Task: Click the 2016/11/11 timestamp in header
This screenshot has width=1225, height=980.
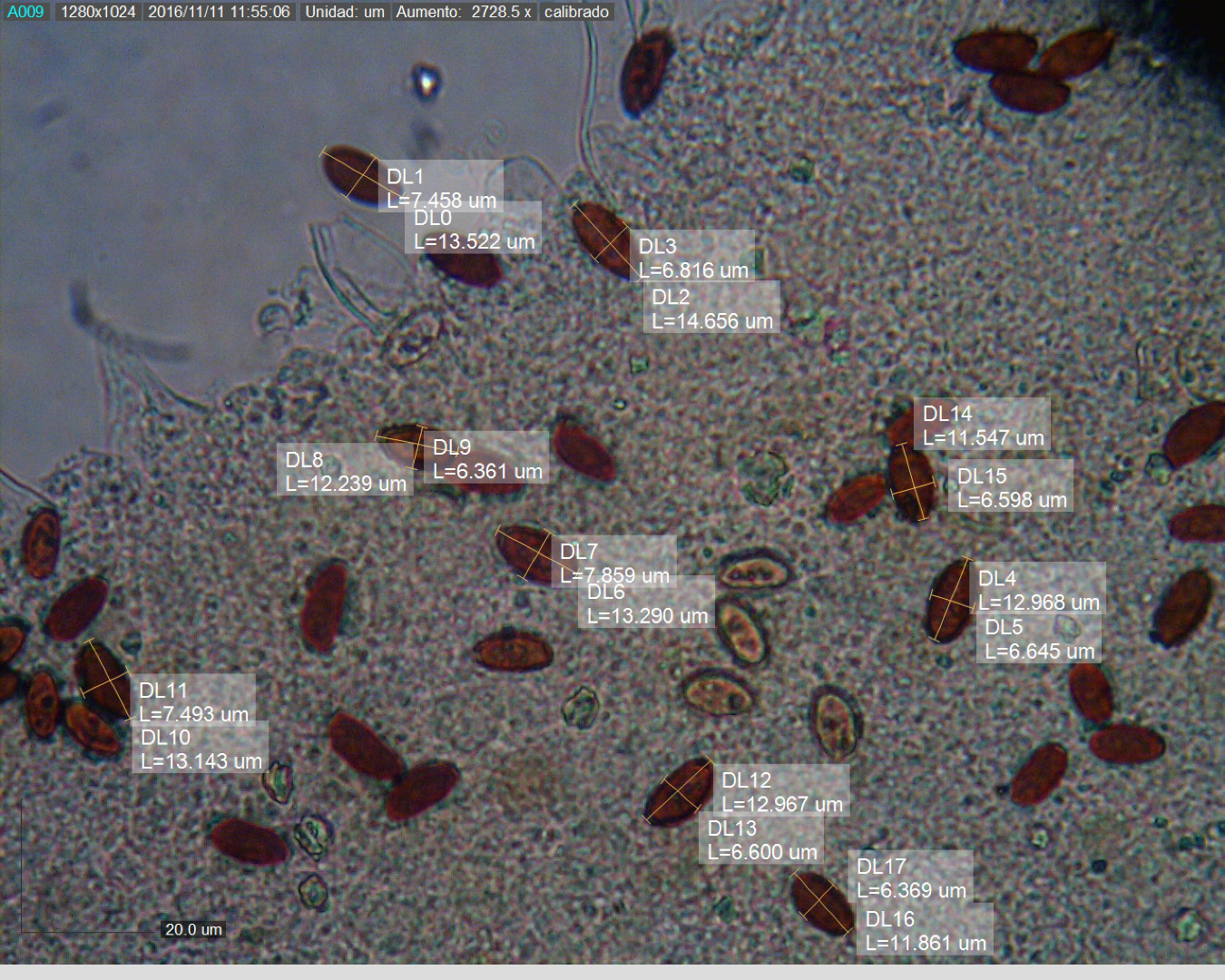Action: pyautogui.click(x=219, y=12)
